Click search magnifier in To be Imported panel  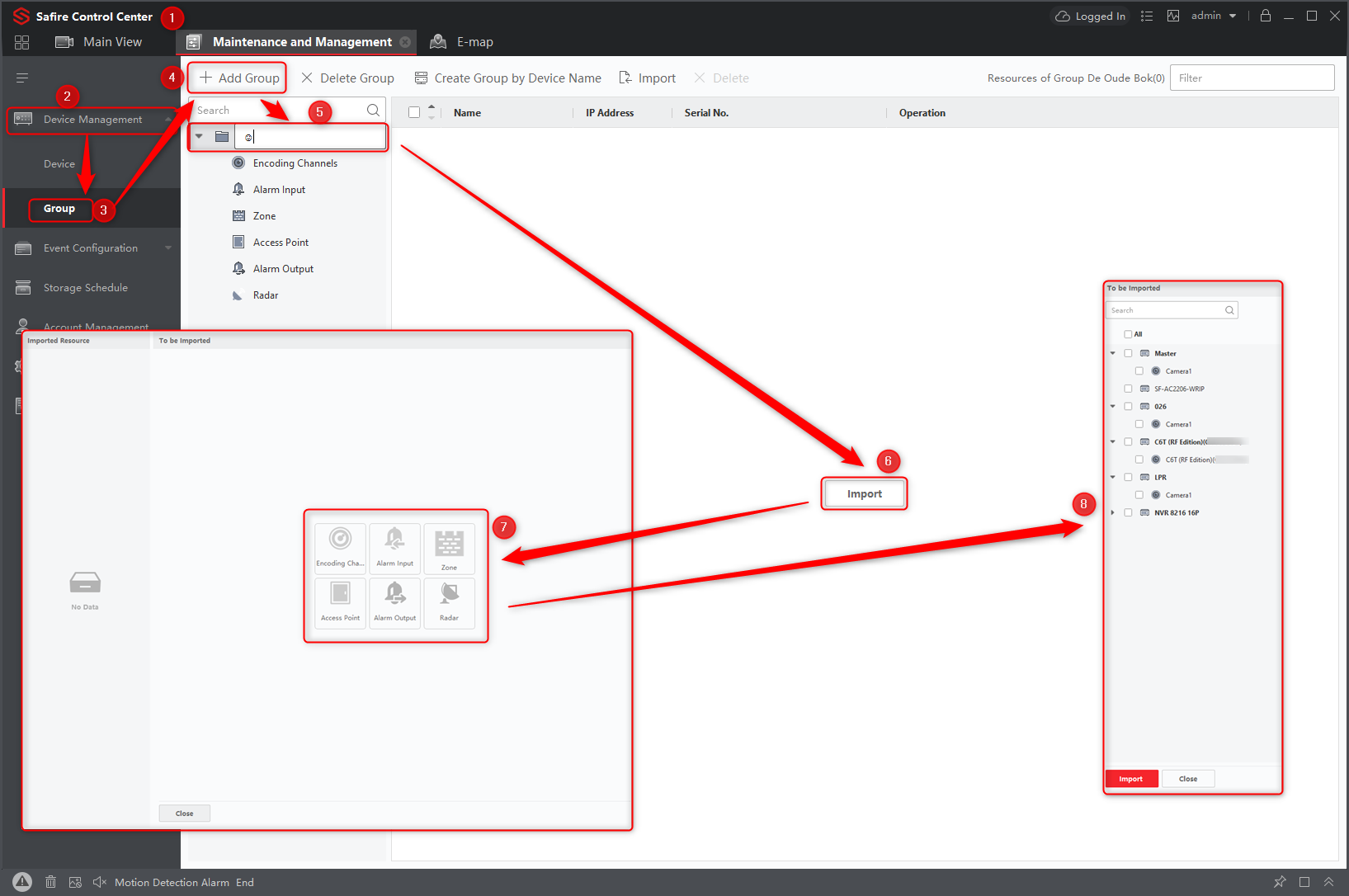(1229, 310)
